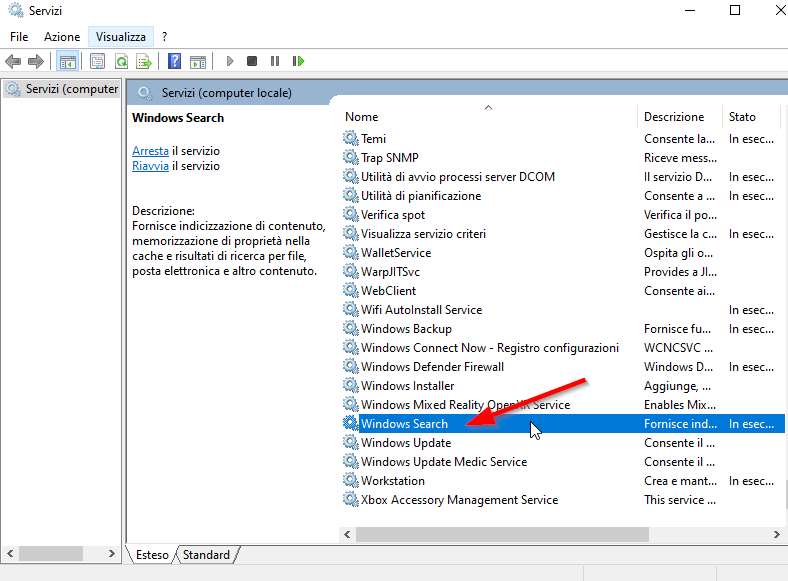
Task: Click the Arresta service link
Action: click(x=150, y=151)
